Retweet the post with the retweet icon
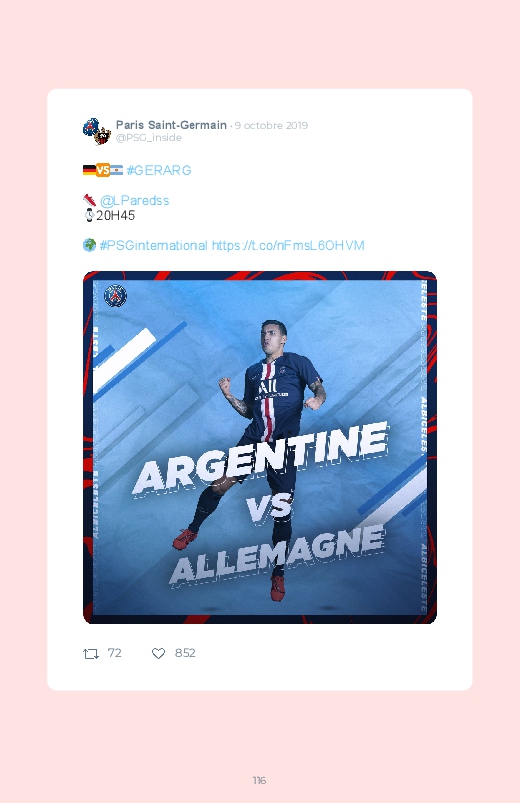This screenshot has width=520, height=803. pyautogui.click(x=91, y=653)
